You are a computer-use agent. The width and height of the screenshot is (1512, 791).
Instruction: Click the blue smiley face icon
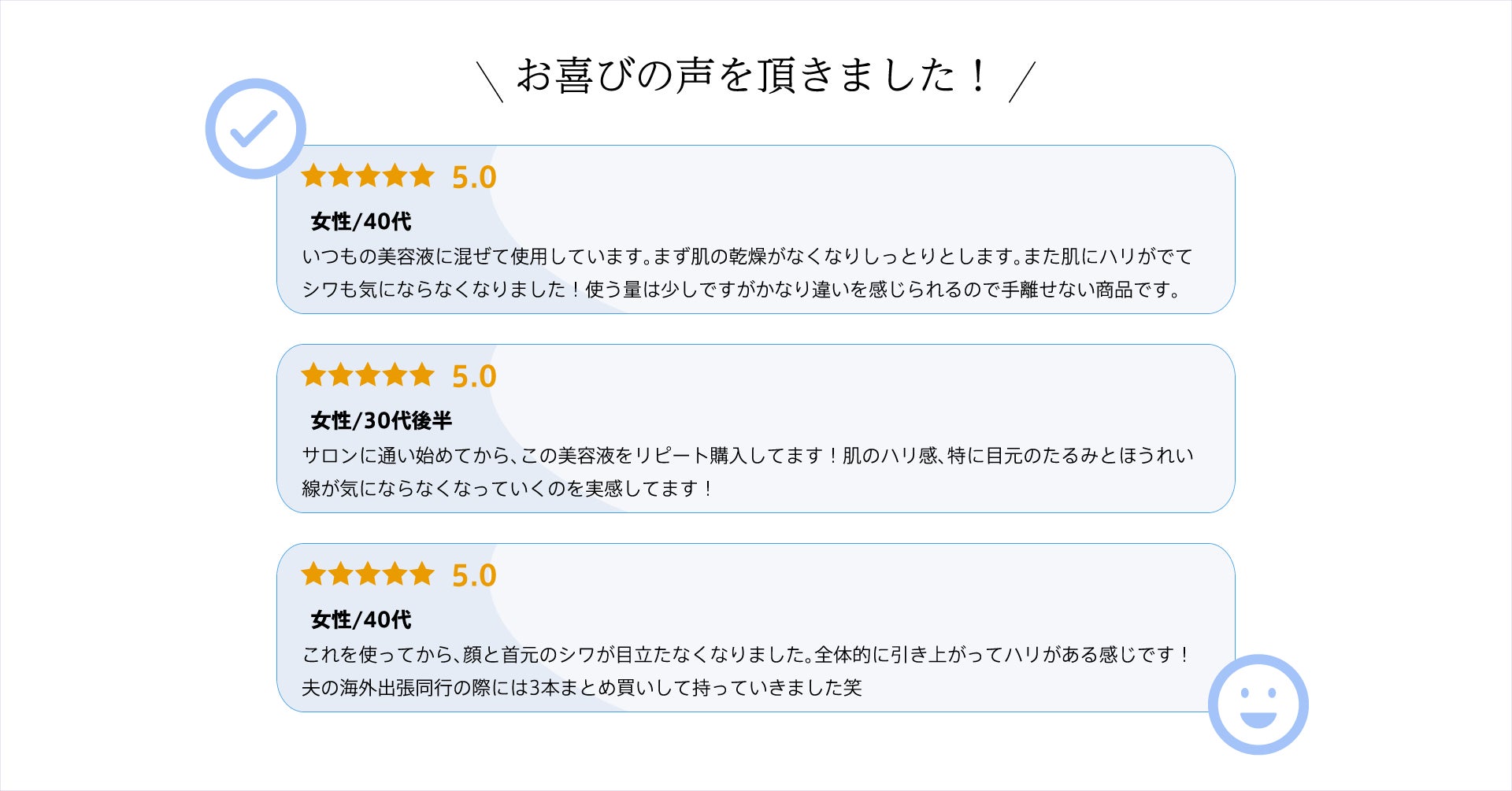[1258, 704]
